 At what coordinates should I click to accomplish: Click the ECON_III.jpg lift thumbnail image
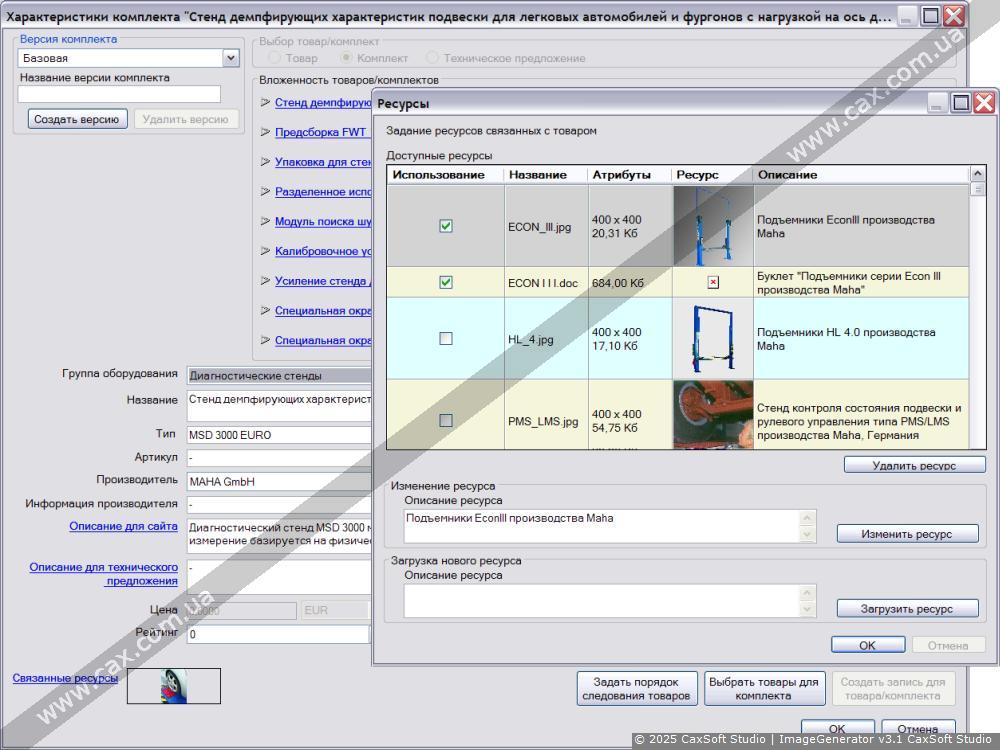click(713, 226)
